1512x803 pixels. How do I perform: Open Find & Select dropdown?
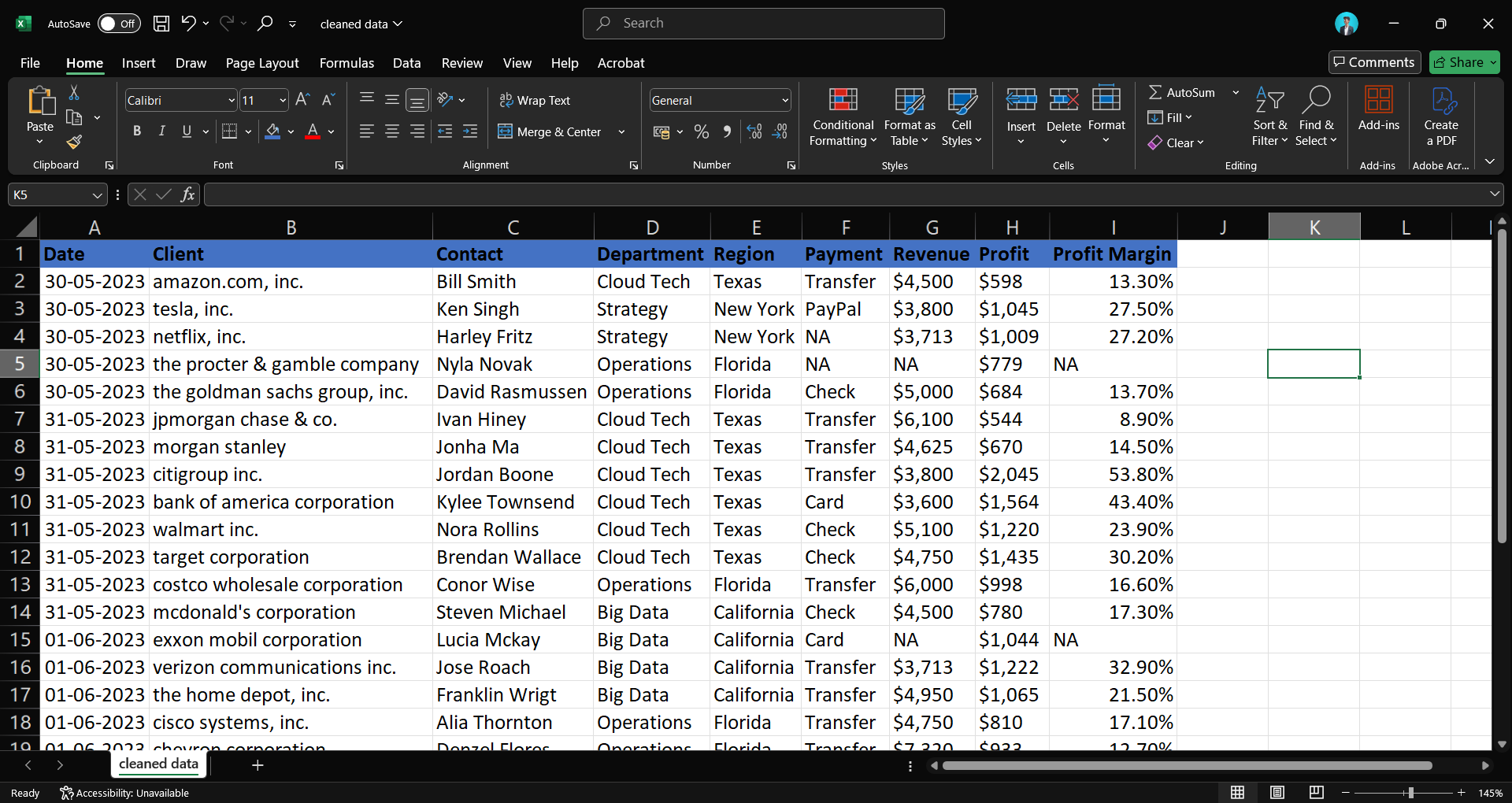click(1316, 117)
